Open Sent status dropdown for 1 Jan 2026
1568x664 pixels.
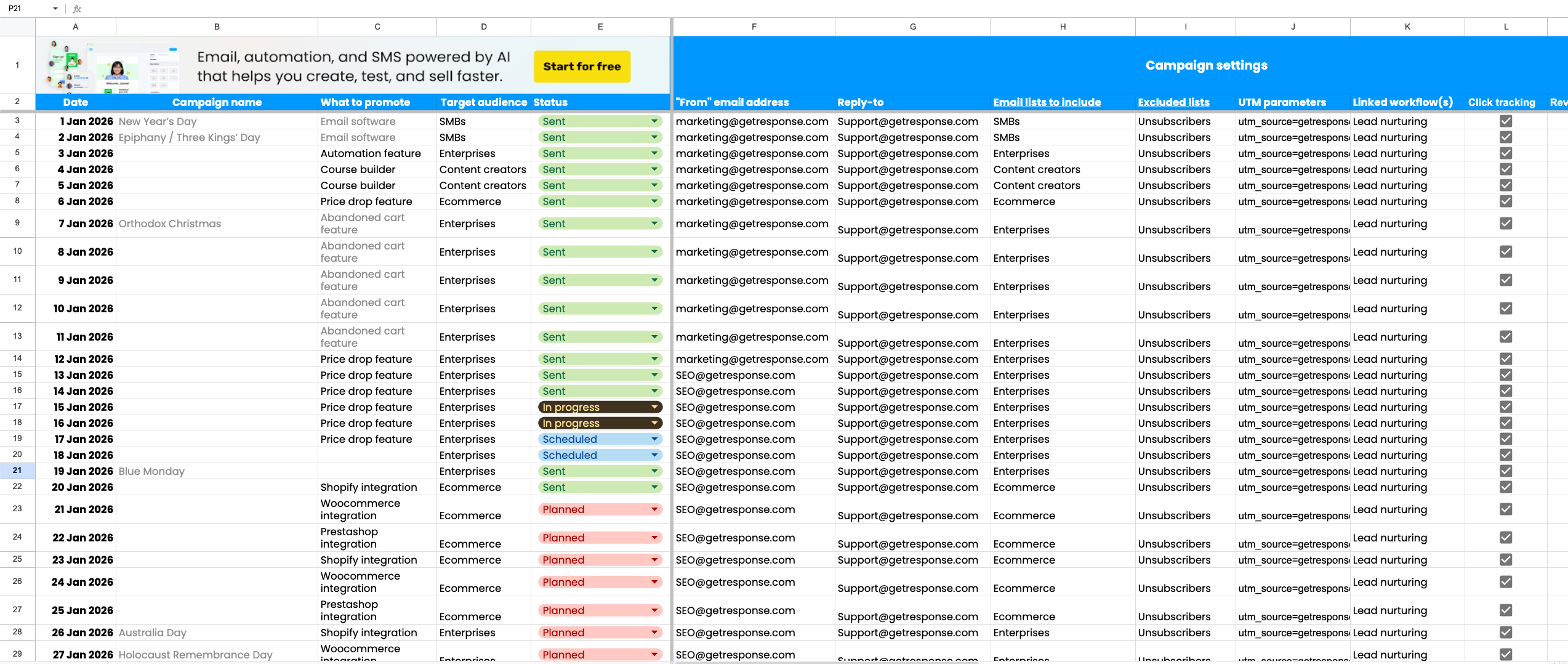[x=654, y=121]
